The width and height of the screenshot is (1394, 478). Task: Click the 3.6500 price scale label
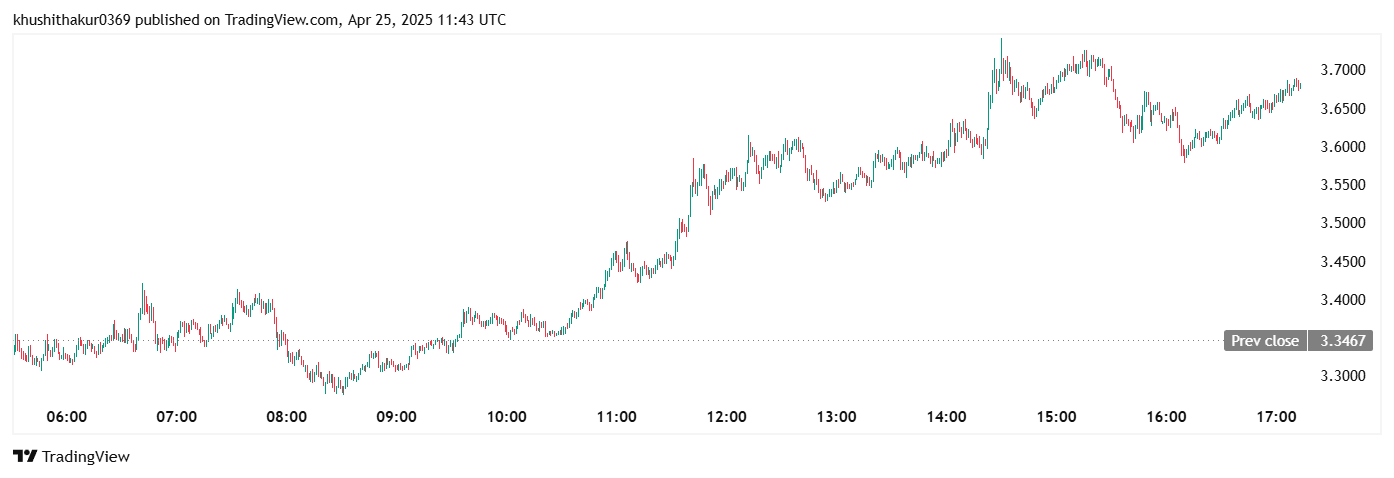[1341, 108]
